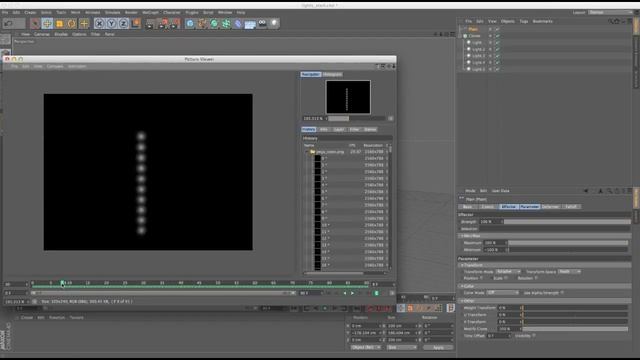Toggle Z axis lock icon
The height and width of the screenshot is (360, 640).
[123, 24]
